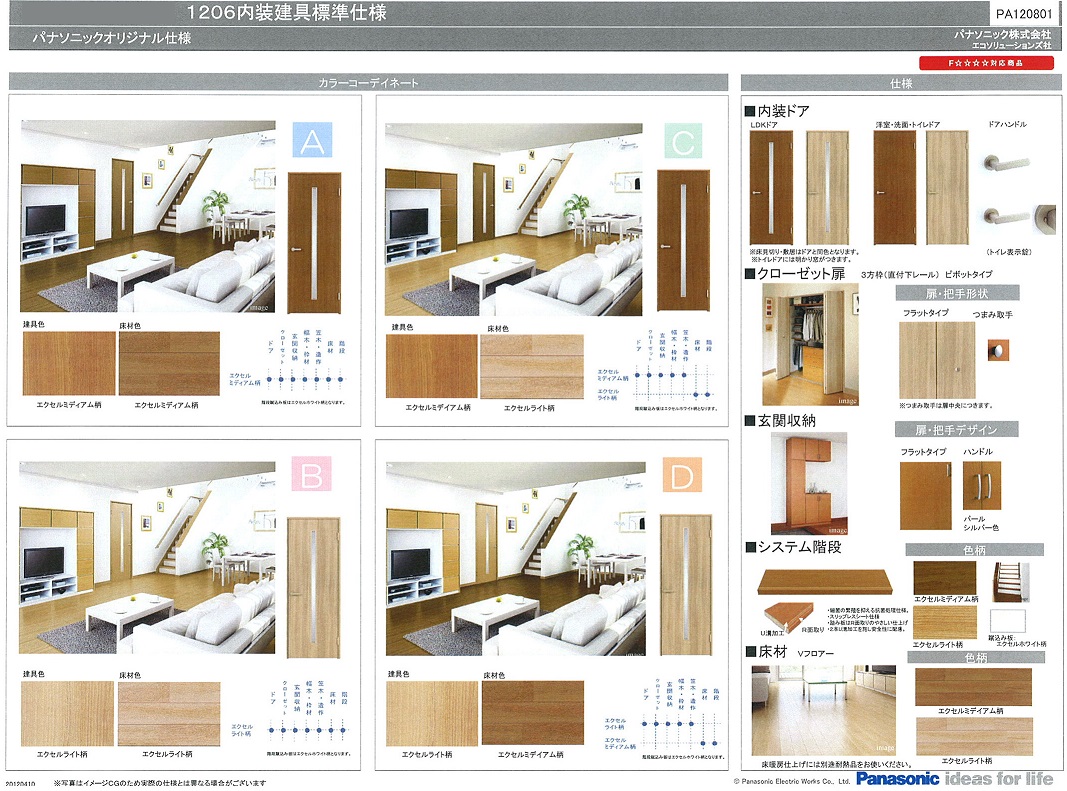
Task: Choose pattern B's 床材色 light floor swatch
Action: (x=169, y=714)
